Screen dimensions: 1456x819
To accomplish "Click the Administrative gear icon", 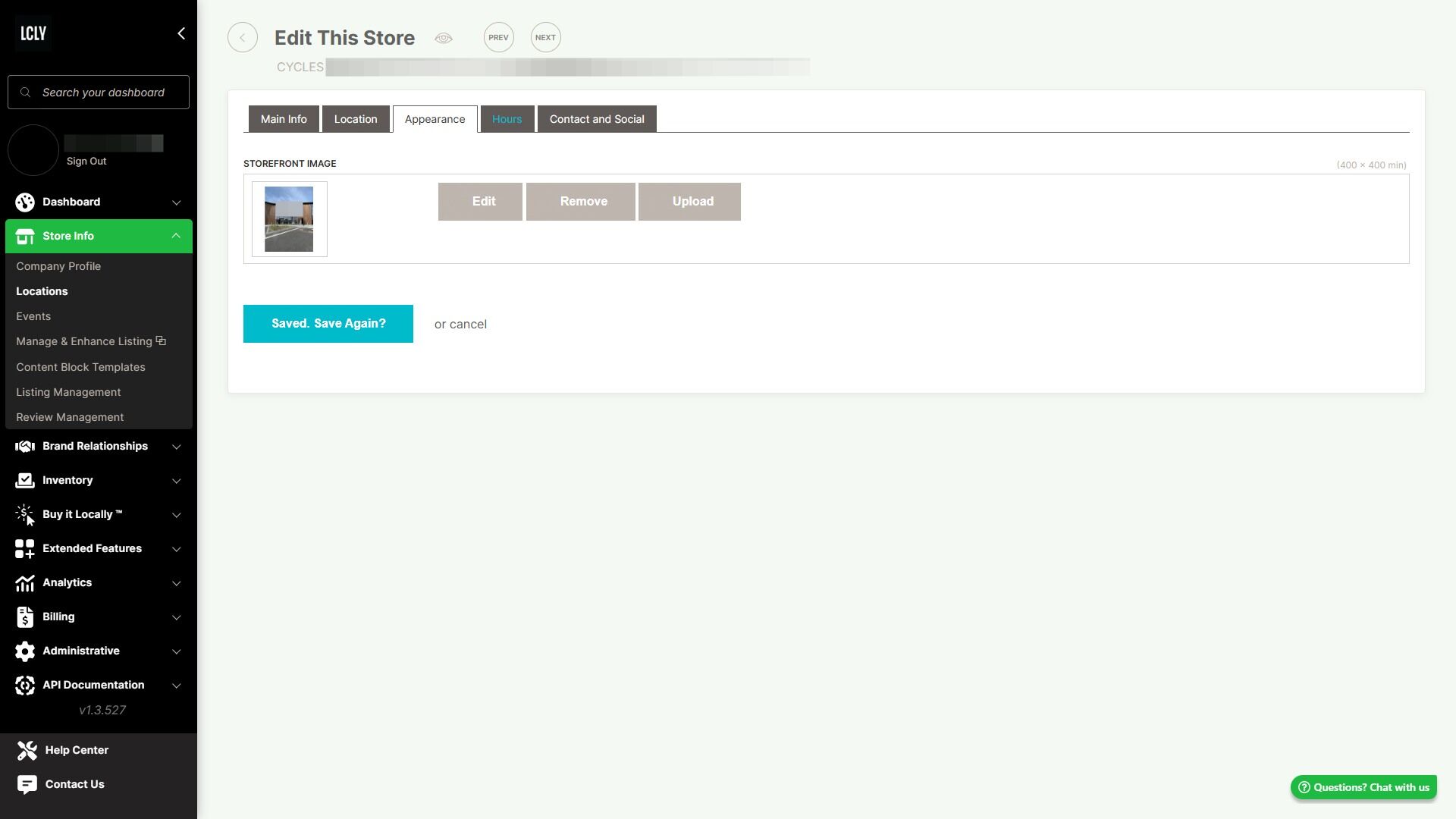I will click(x=25, y=651).
